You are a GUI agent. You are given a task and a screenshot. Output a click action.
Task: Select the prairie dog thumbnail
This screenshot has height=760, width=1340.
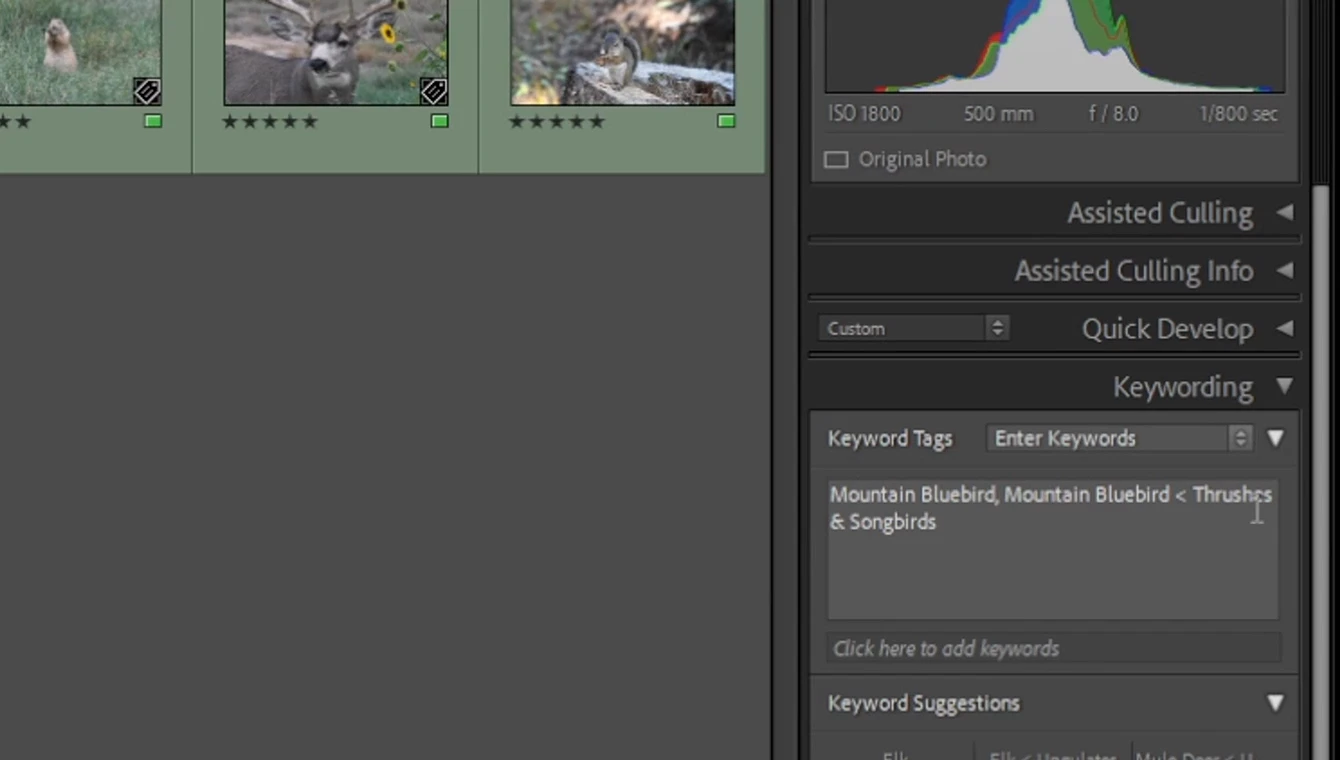pyautogui.click(x=80, y=52)
